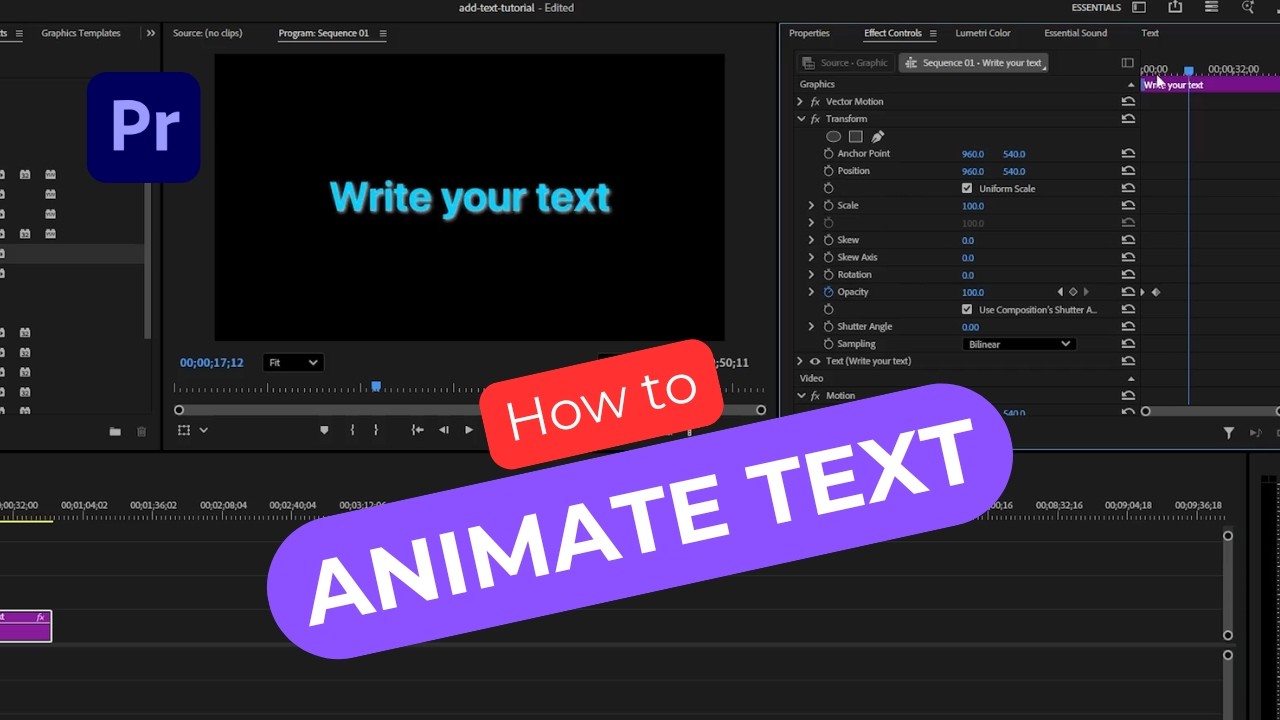This screenshot has width=1280, height=720.
Task: Step back one frame in Program Monitor
Action: click(444, 430)
